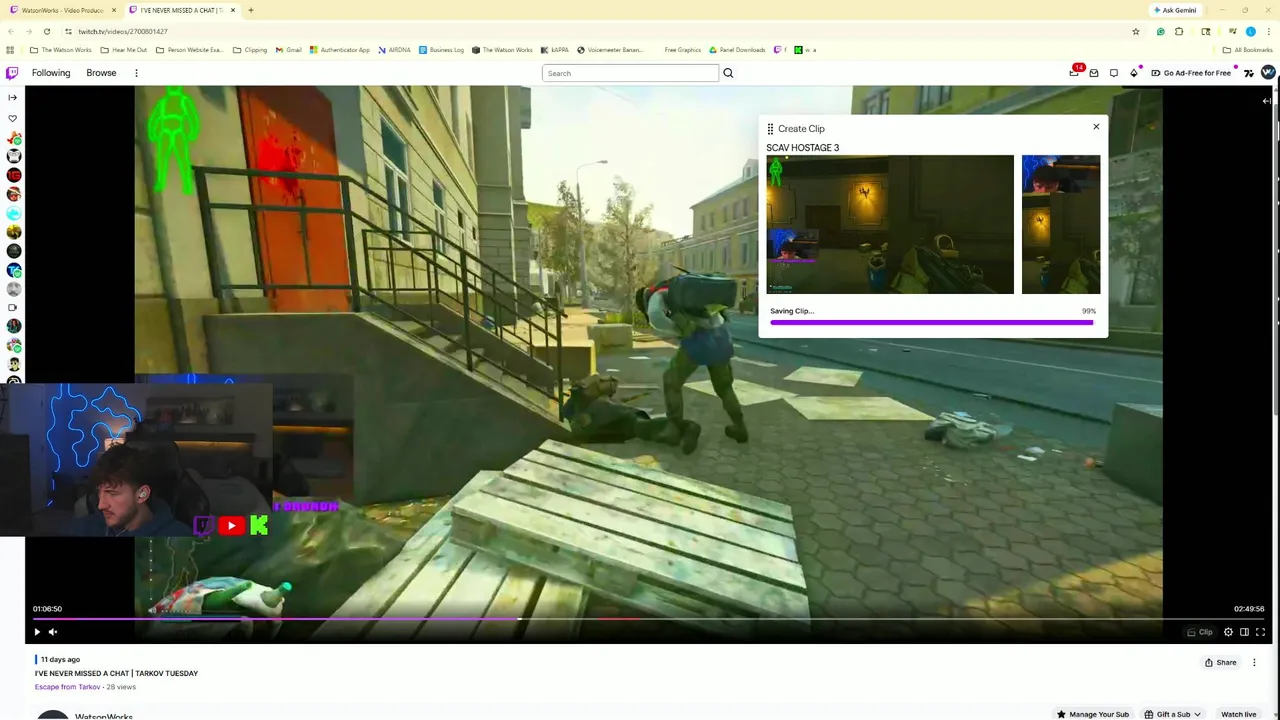Switch to the WatsonWorks Video Producer browser tab

pyautogui.click(x=63, y=10)
